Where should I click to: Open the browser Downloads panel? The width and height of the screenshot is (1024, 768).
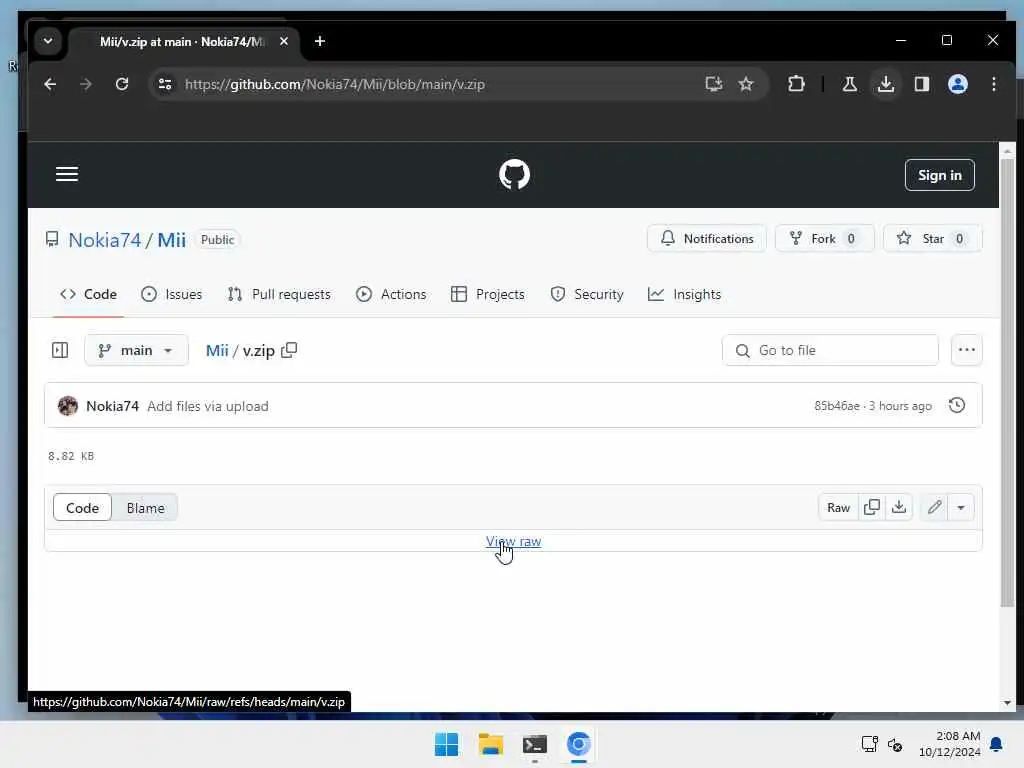886,84
